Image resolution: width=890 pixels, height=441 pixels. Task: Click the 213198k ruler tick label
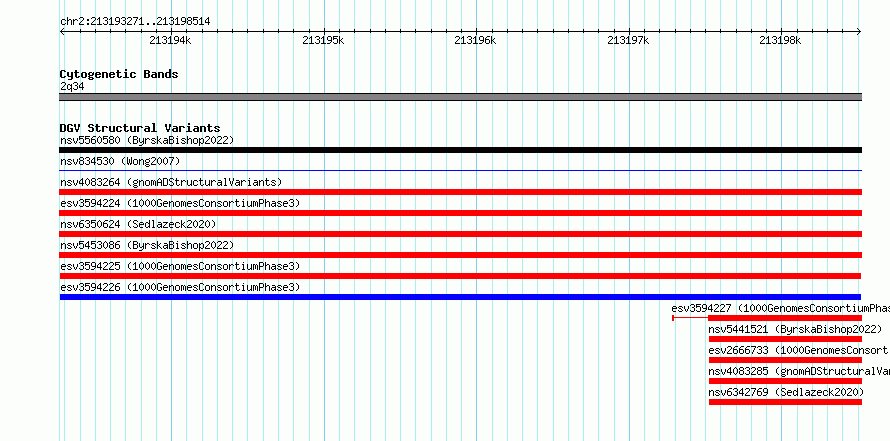tap(780, 40)
